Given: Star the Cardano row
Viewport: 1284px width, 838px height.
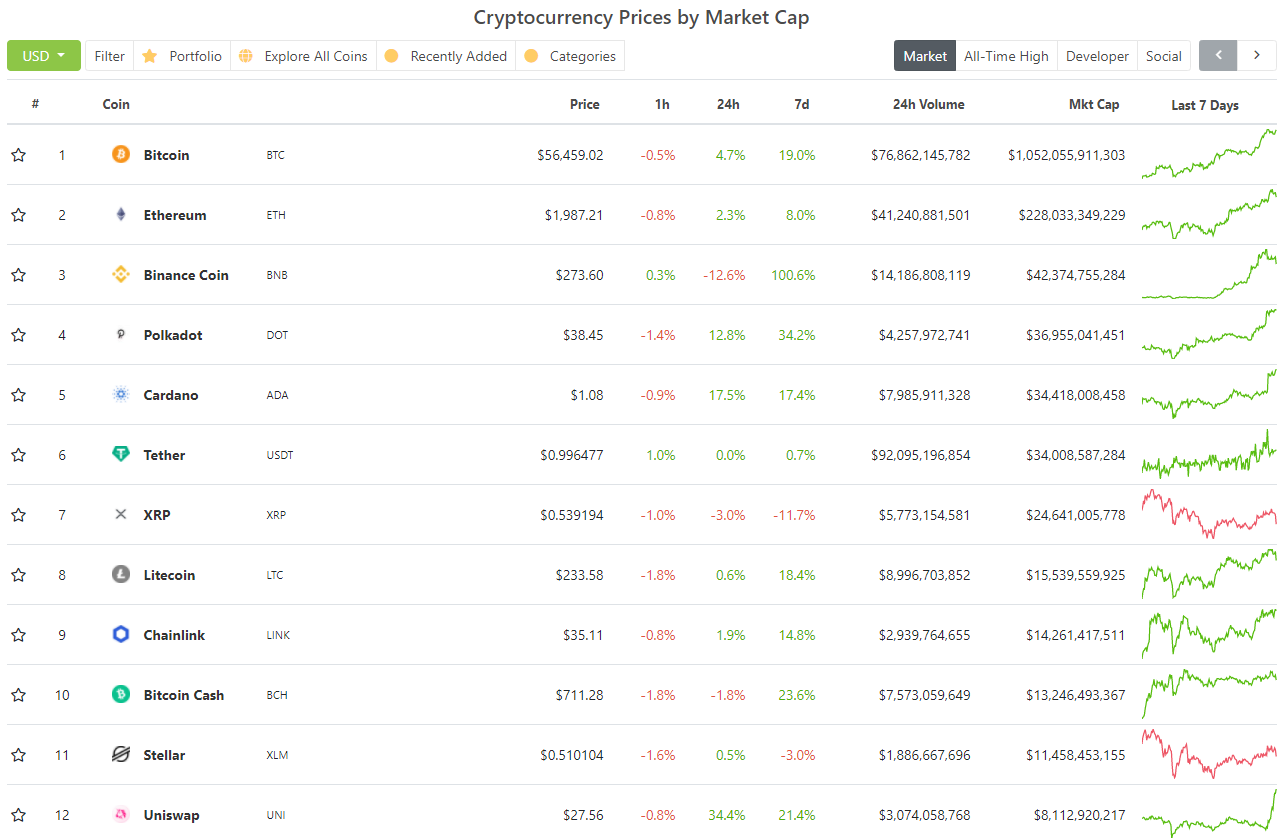Looking at the screenshot, I should coord(18,395).
